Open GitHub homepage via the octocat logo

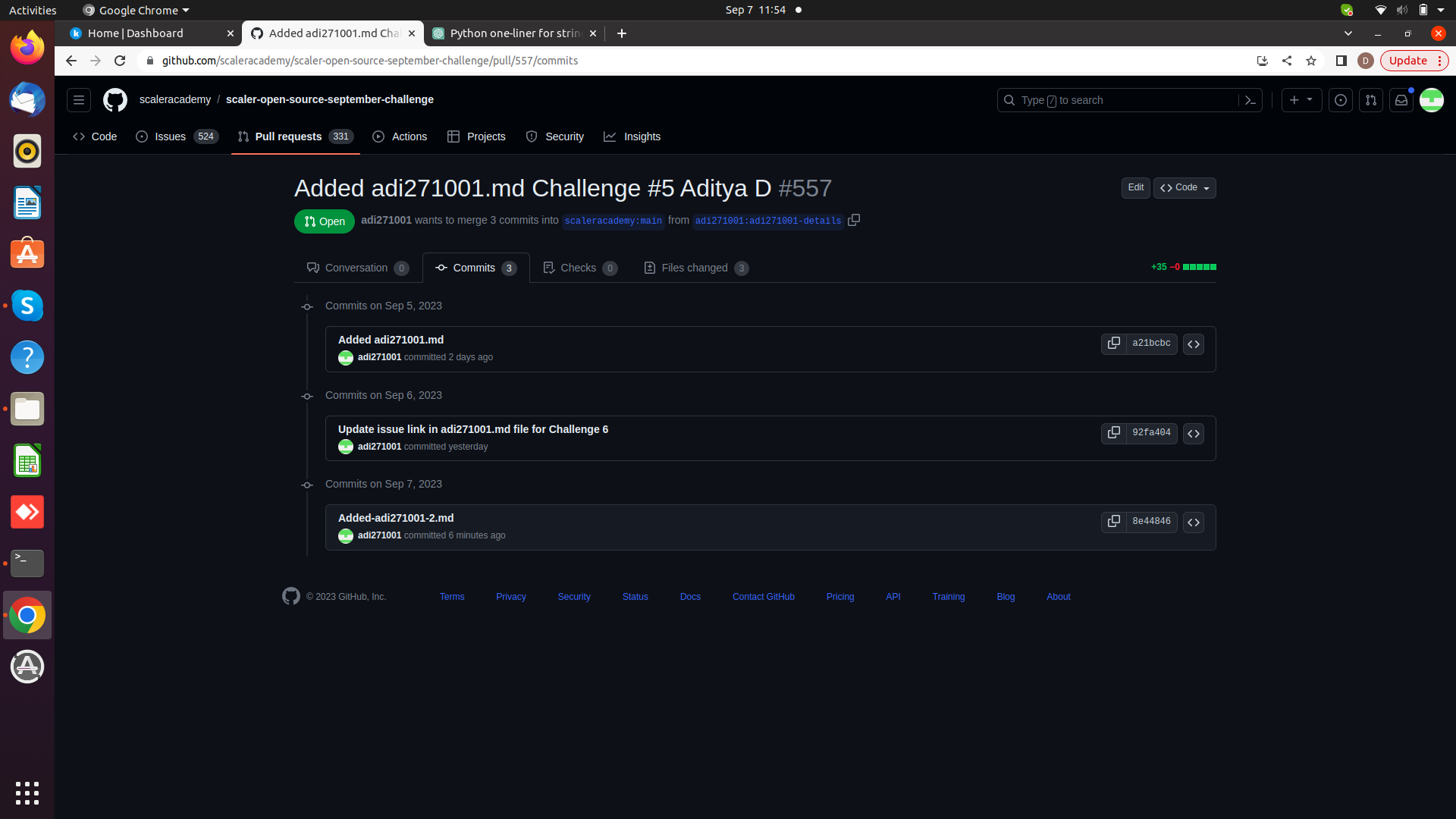click(115, 99)
